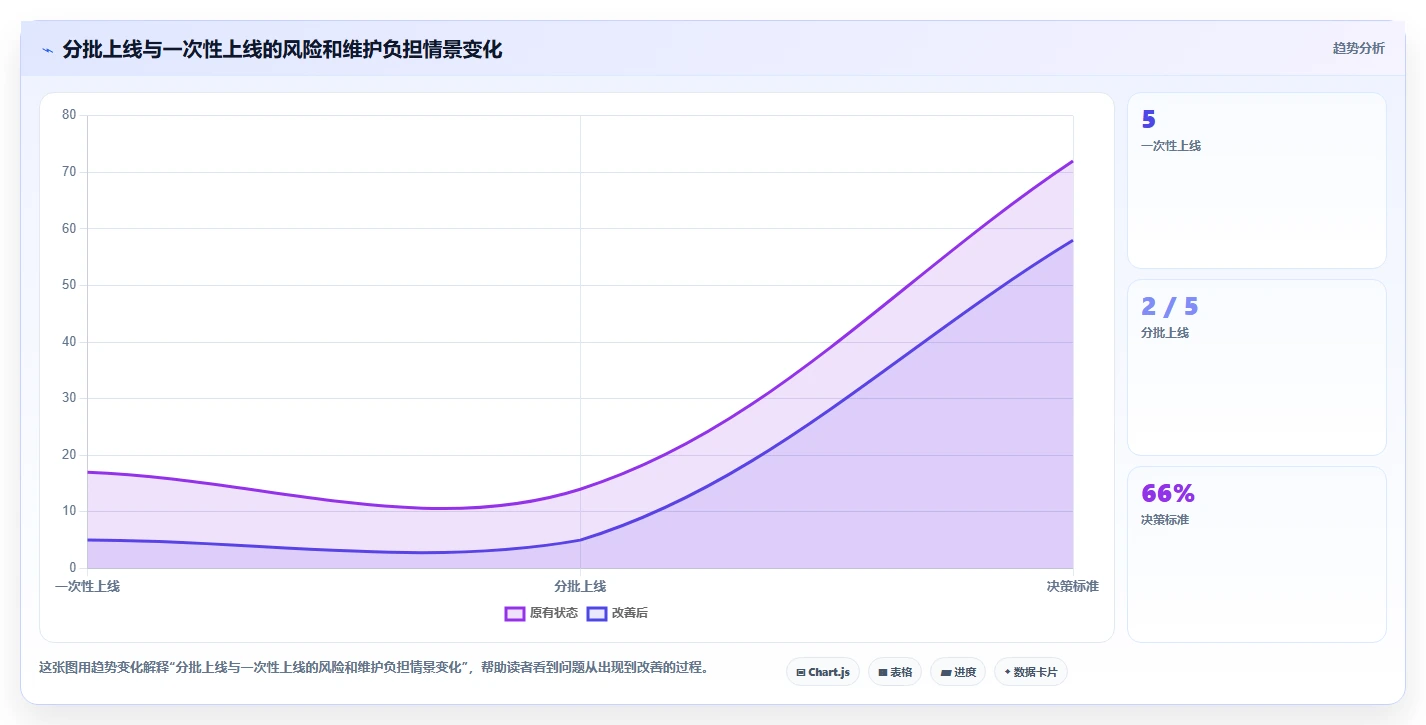The height and width of the screenshot is (725, 1426).
Task: Toggle the 改善后 legend swatch
Action: click(597, 613)
